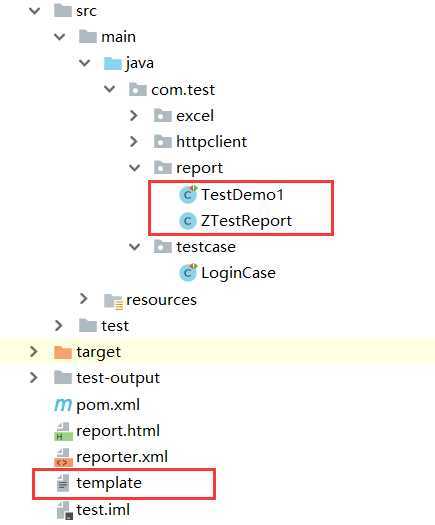Click the Maven pom.xml icon
Viewport: 435px width, 525px height.
pyautogui.click(x=63, y=405)
